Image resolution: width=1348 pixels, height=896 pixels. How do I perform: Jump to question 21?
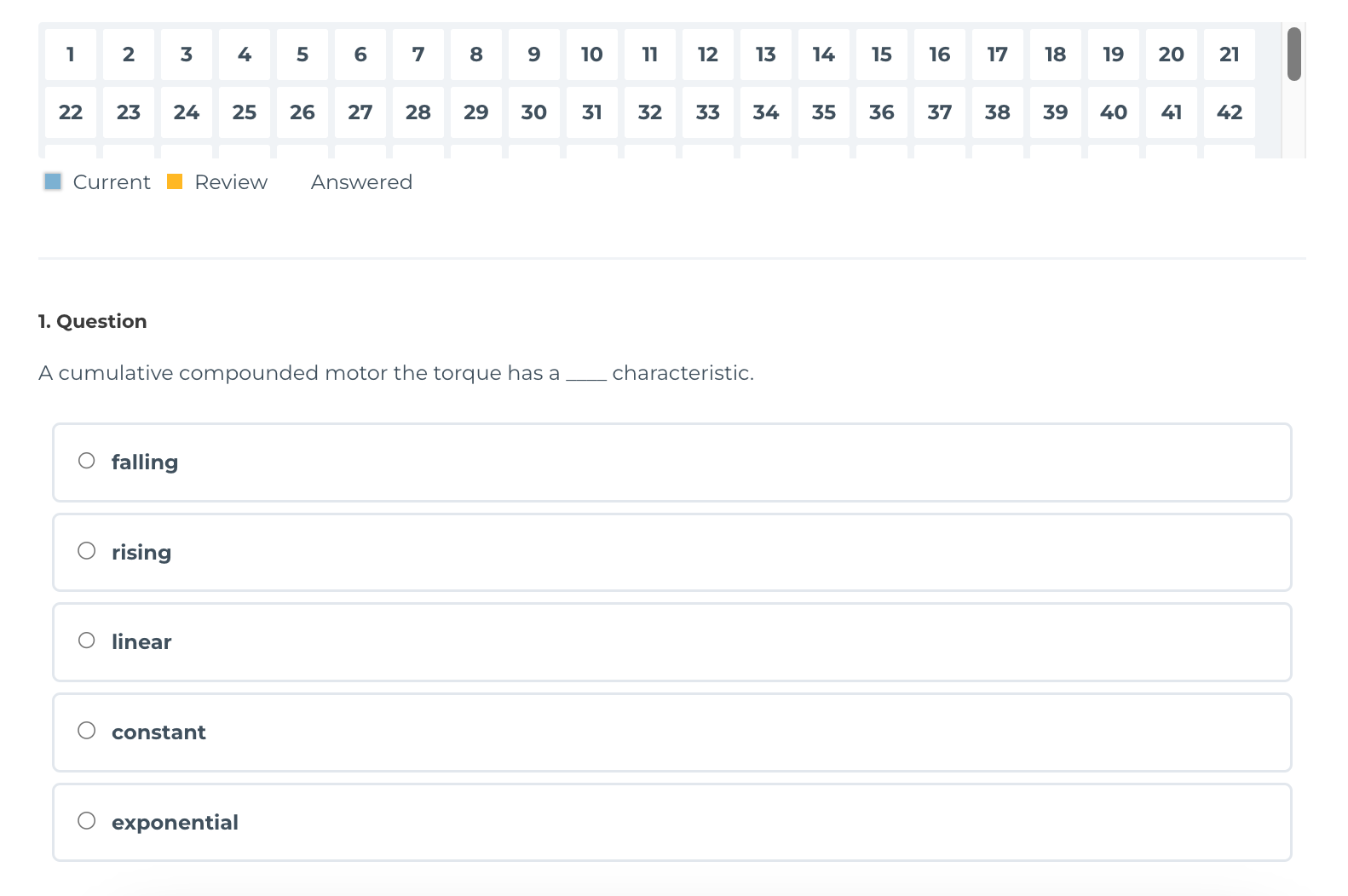coord(1230,55)
